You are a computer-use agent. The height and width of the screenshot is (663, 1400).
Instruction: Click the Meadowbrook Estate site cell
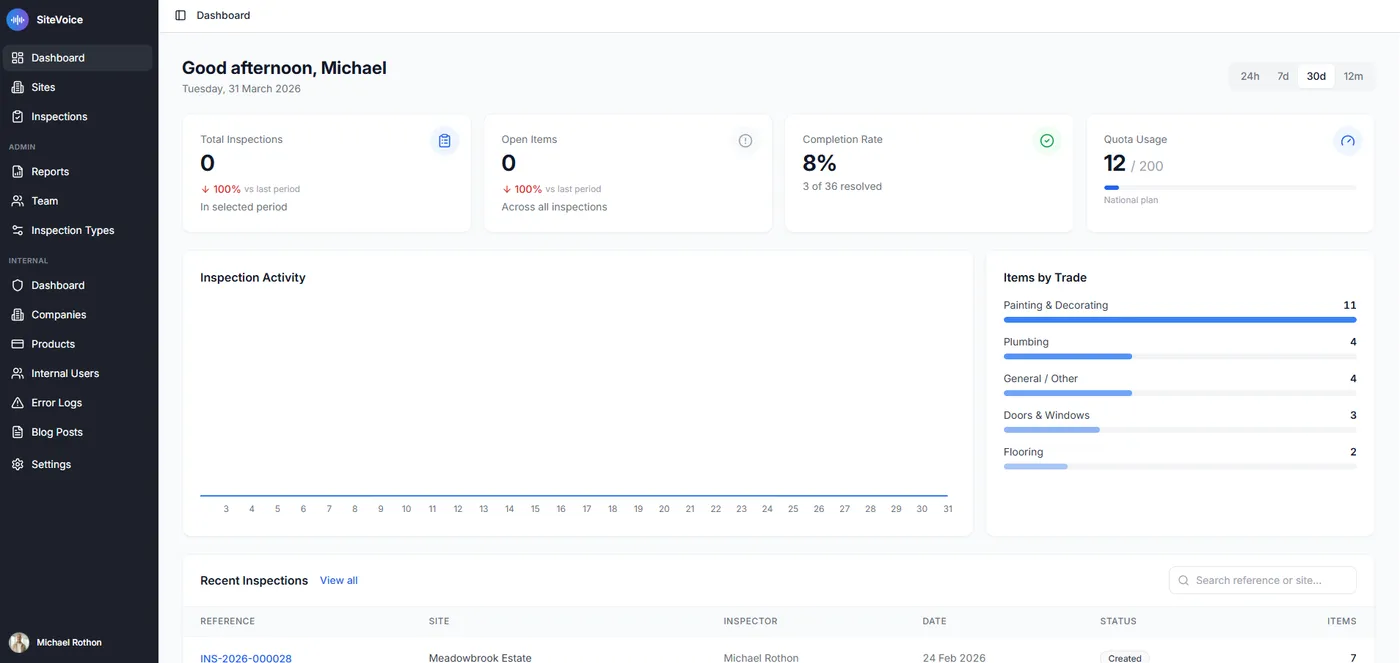click(x=480, y=658)
